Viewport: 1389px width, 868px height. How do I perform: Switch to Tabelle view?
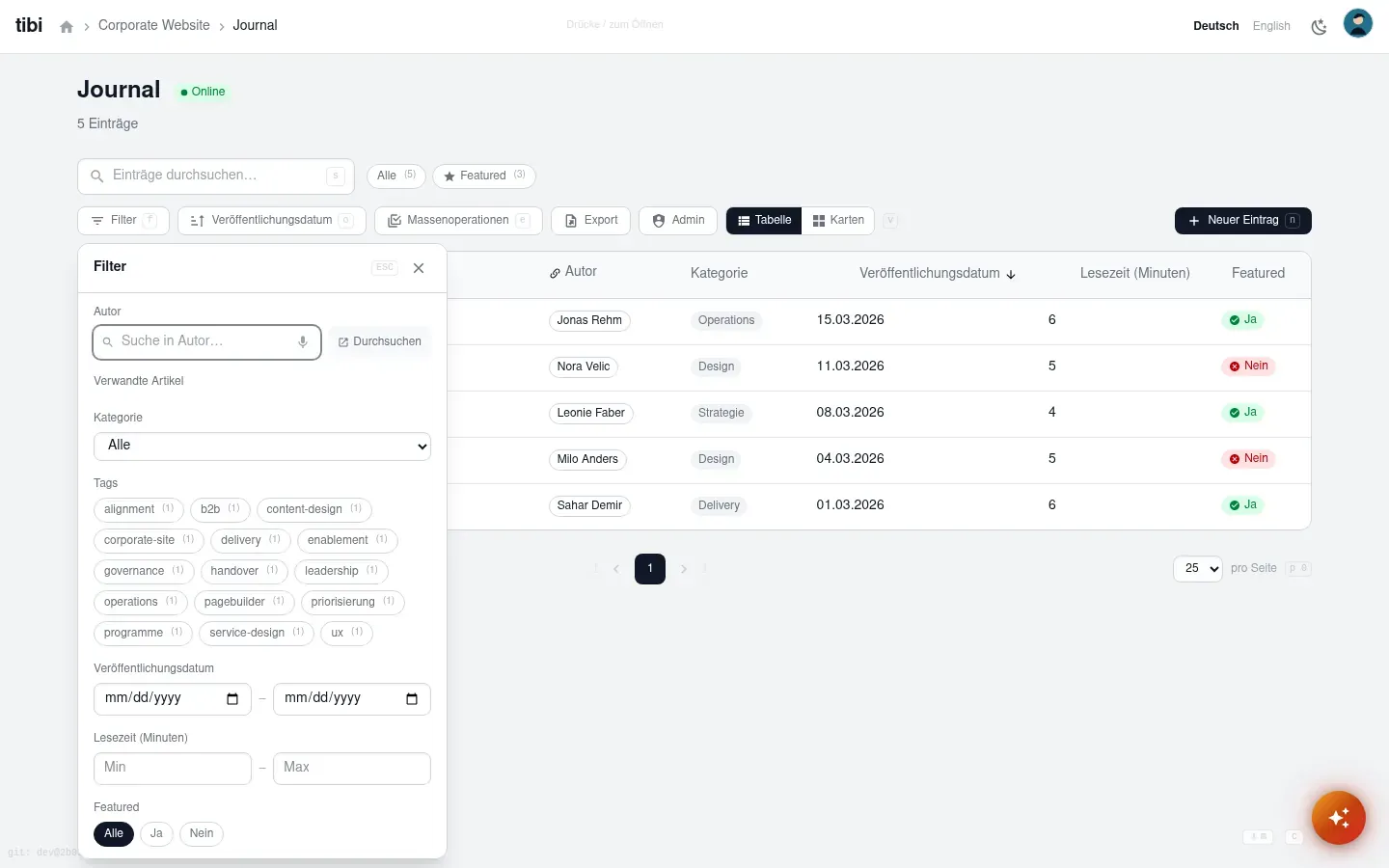pos(764,221)
